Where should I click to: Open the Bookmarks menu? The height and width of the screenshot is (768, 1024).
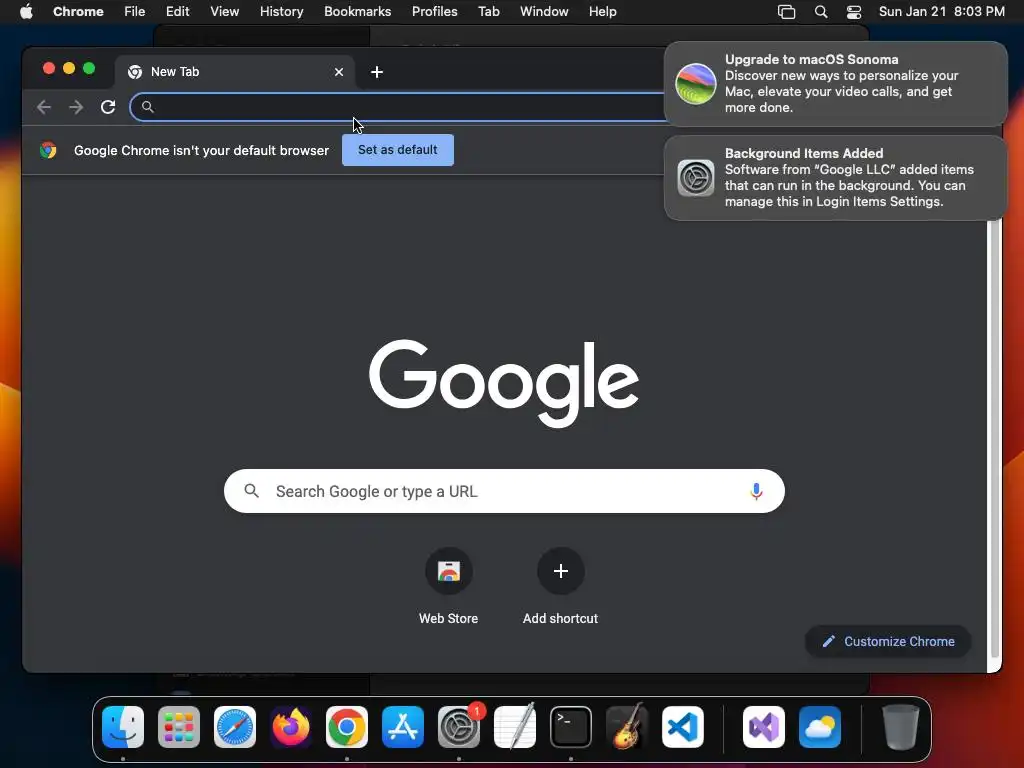(x=357, y=12)
